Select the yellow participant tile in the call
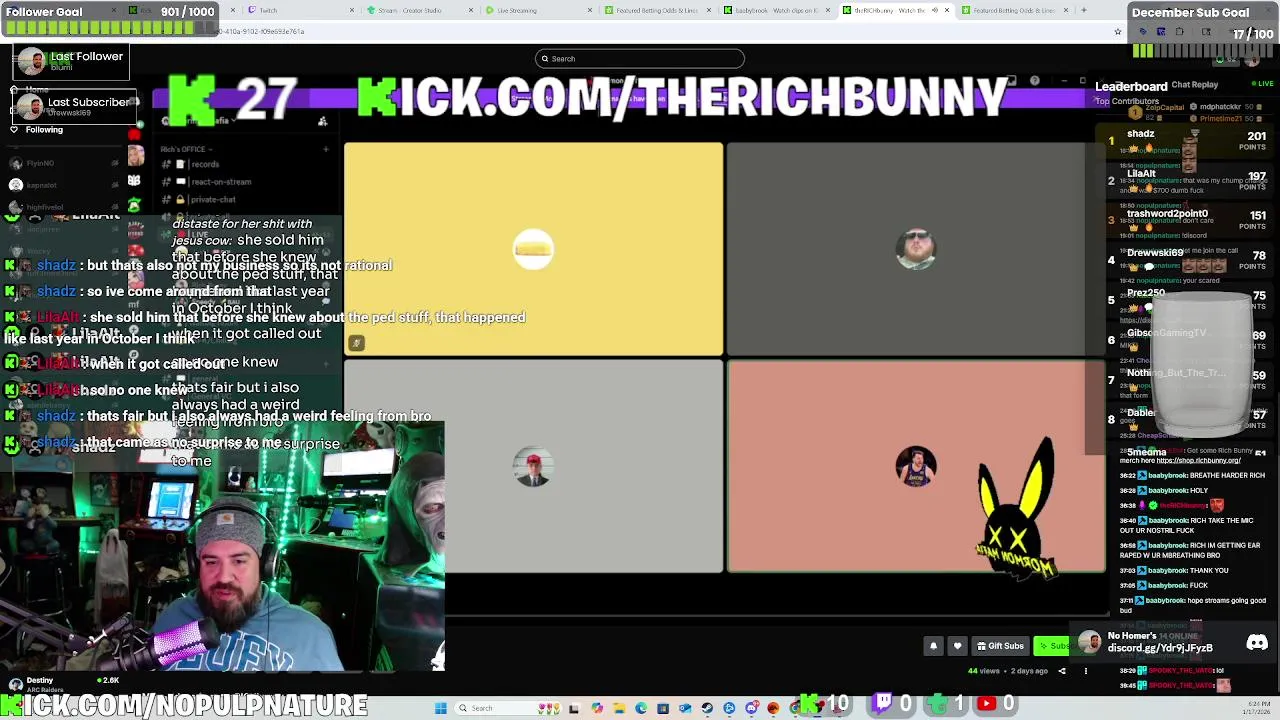Viewport: 1280px width, 720px height. [533, 249]
